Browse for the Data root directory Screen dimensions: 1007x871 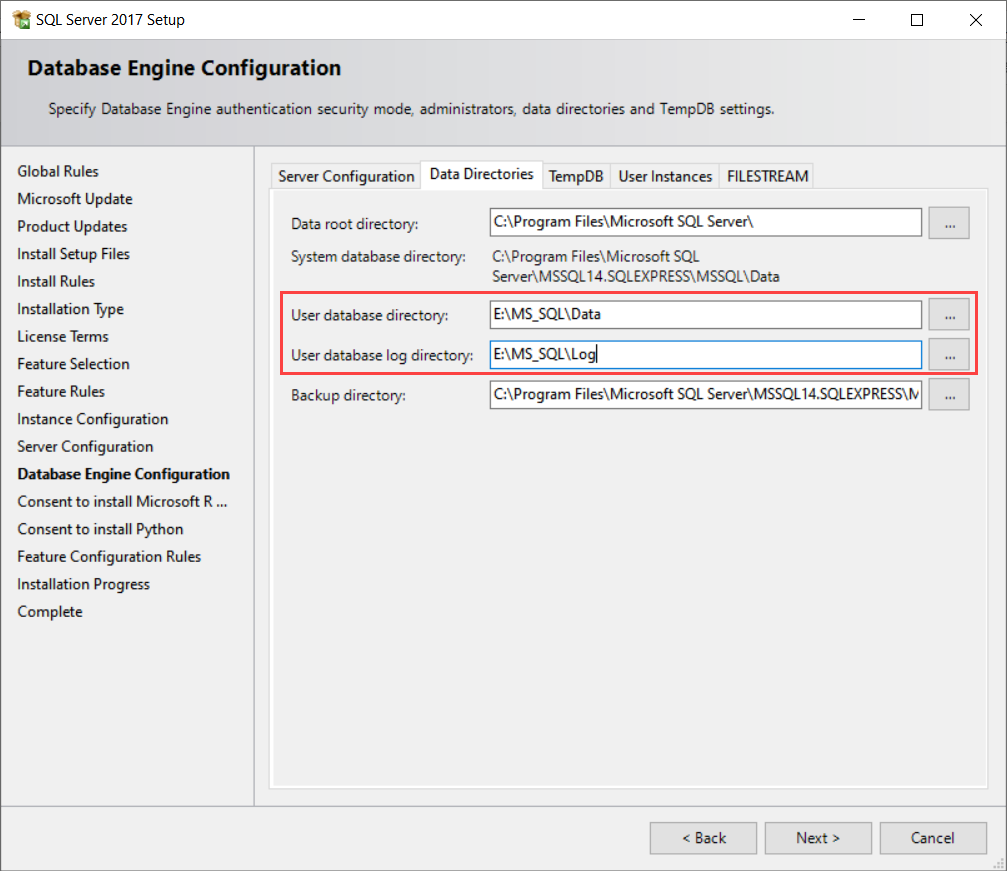coord(949,223)
